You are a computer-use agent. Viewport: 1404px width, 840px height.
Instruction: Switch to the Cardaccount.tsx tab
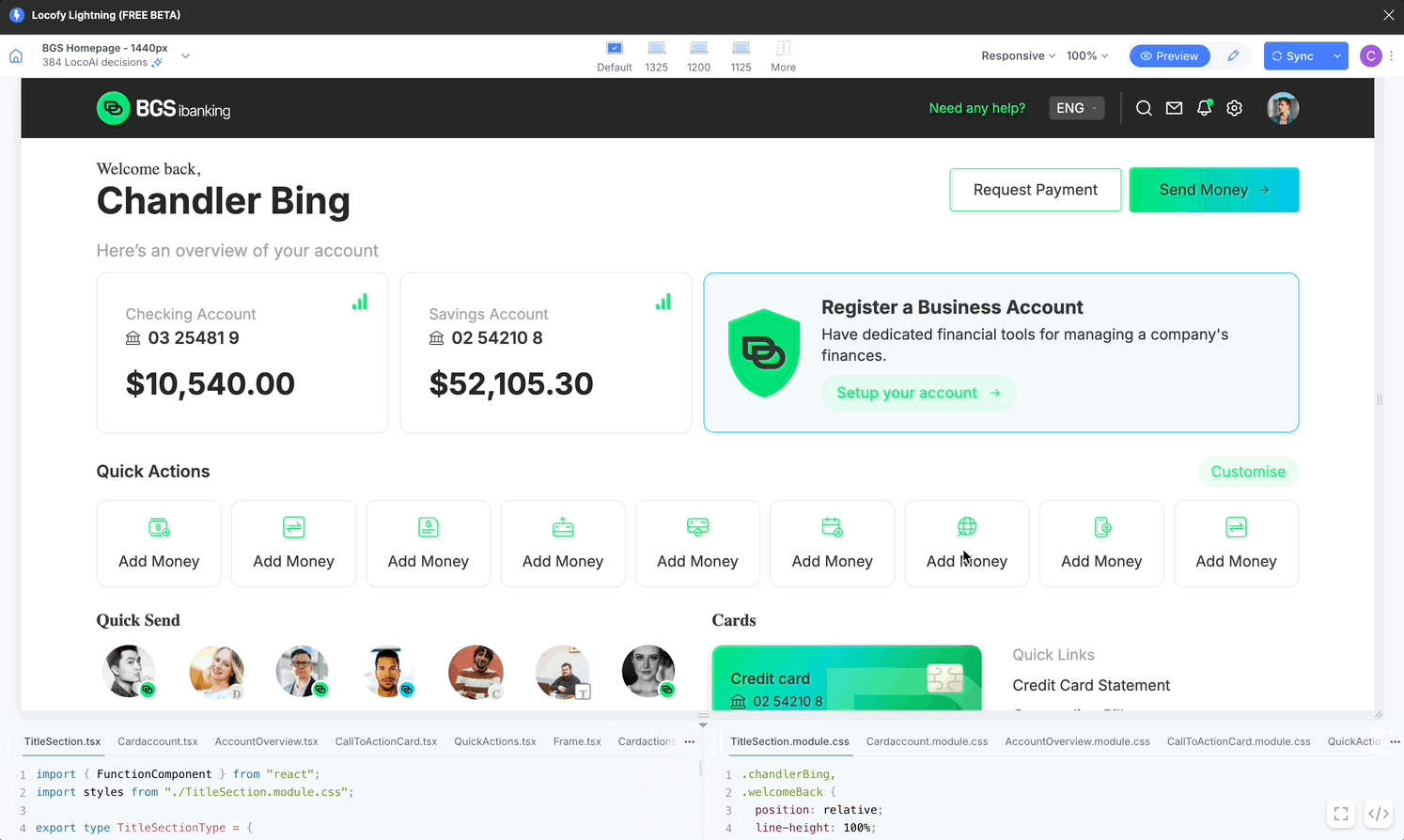pos(158,741)
